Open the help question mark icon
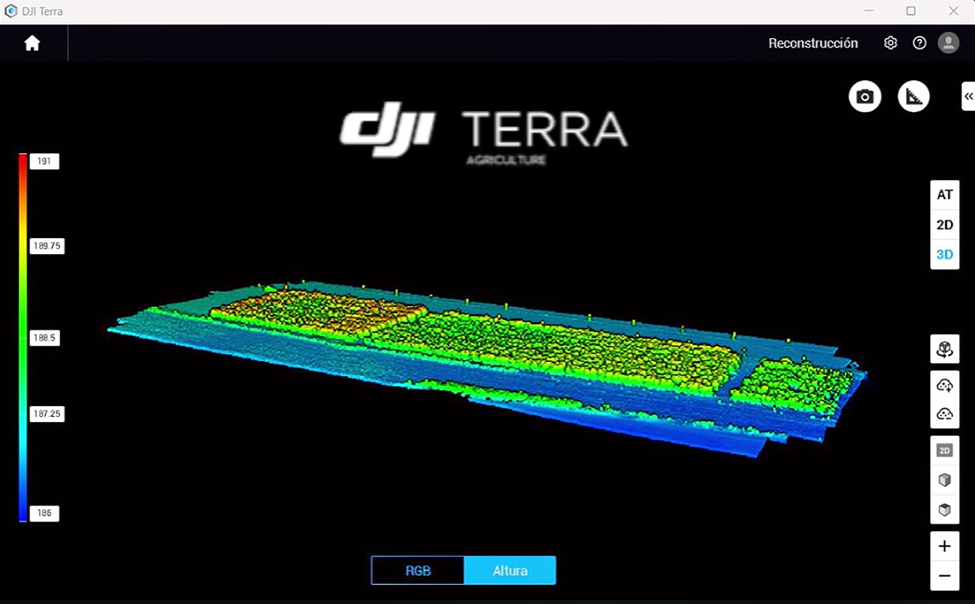Screen dimensions: 975x604 coord(919,43)
